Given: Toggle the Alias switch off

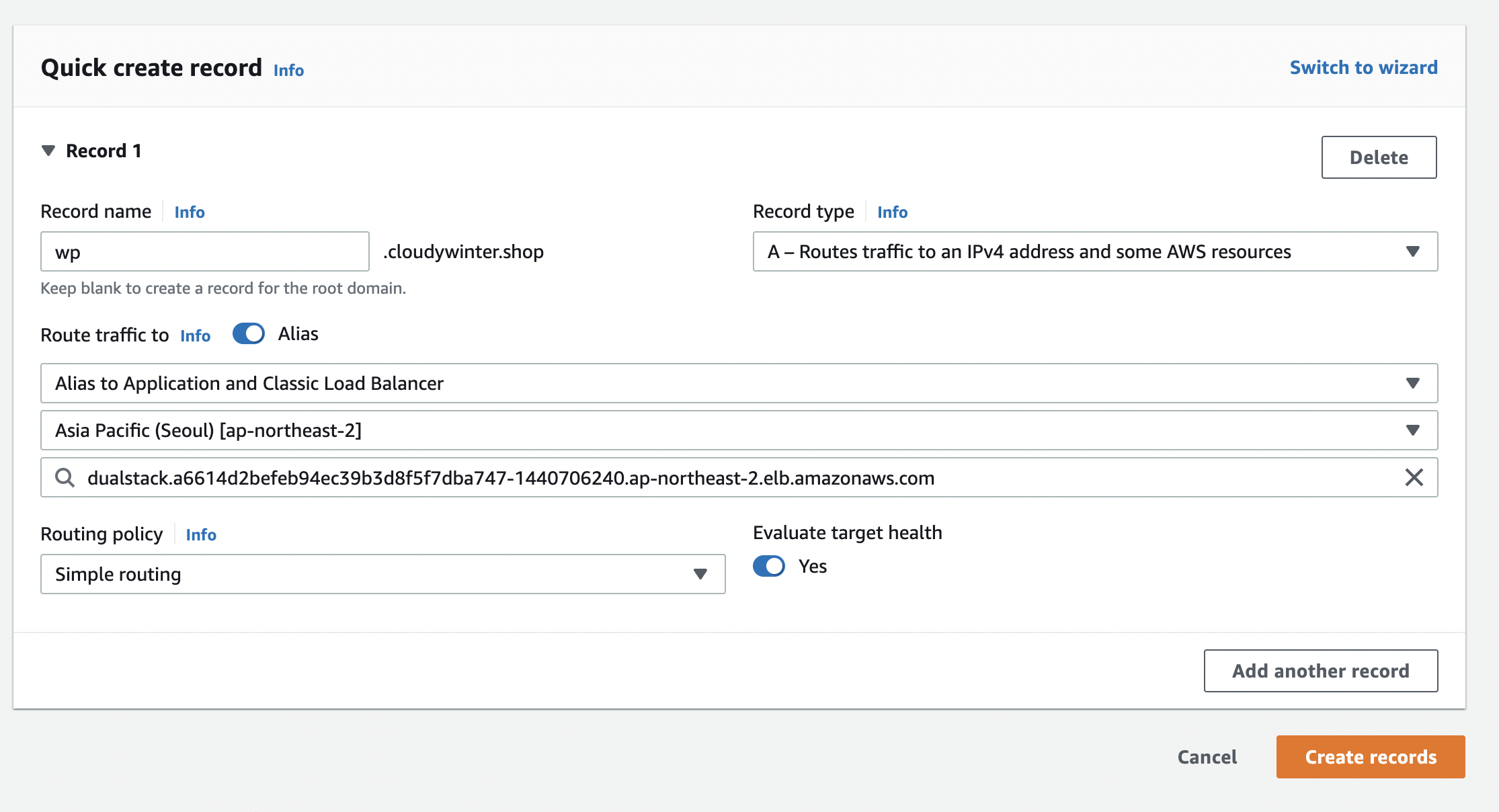Looking at the screenshot, I should click(x=249, y=334).
